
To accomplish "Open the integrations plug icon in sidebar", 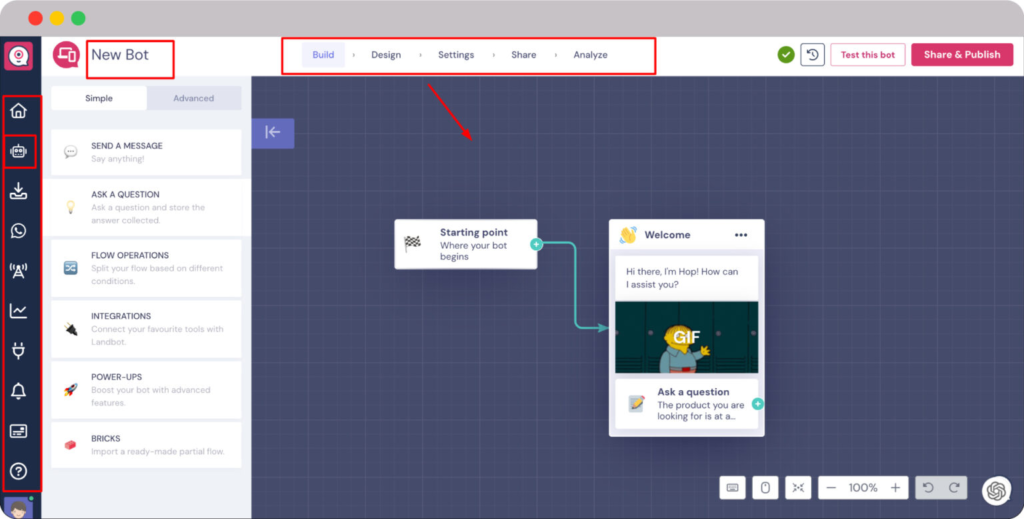I will point(18,351).
